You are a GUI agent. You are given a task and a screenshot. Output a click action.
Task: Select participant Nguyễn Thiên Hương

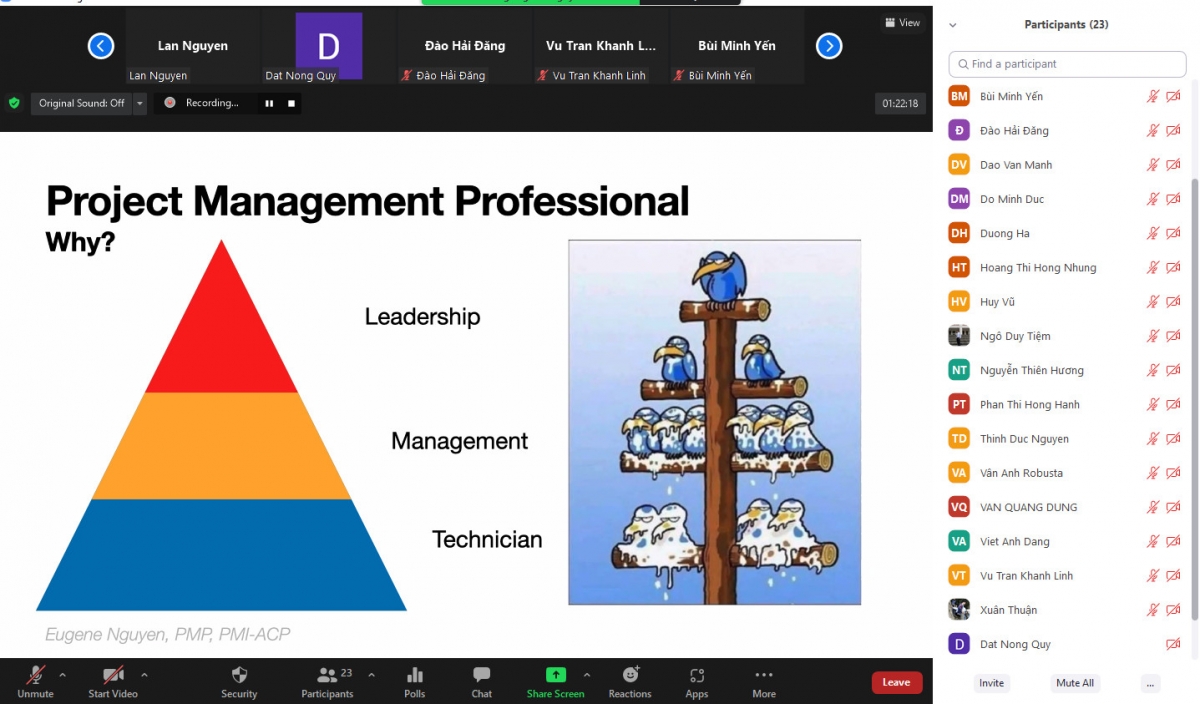pos(1065,370)
